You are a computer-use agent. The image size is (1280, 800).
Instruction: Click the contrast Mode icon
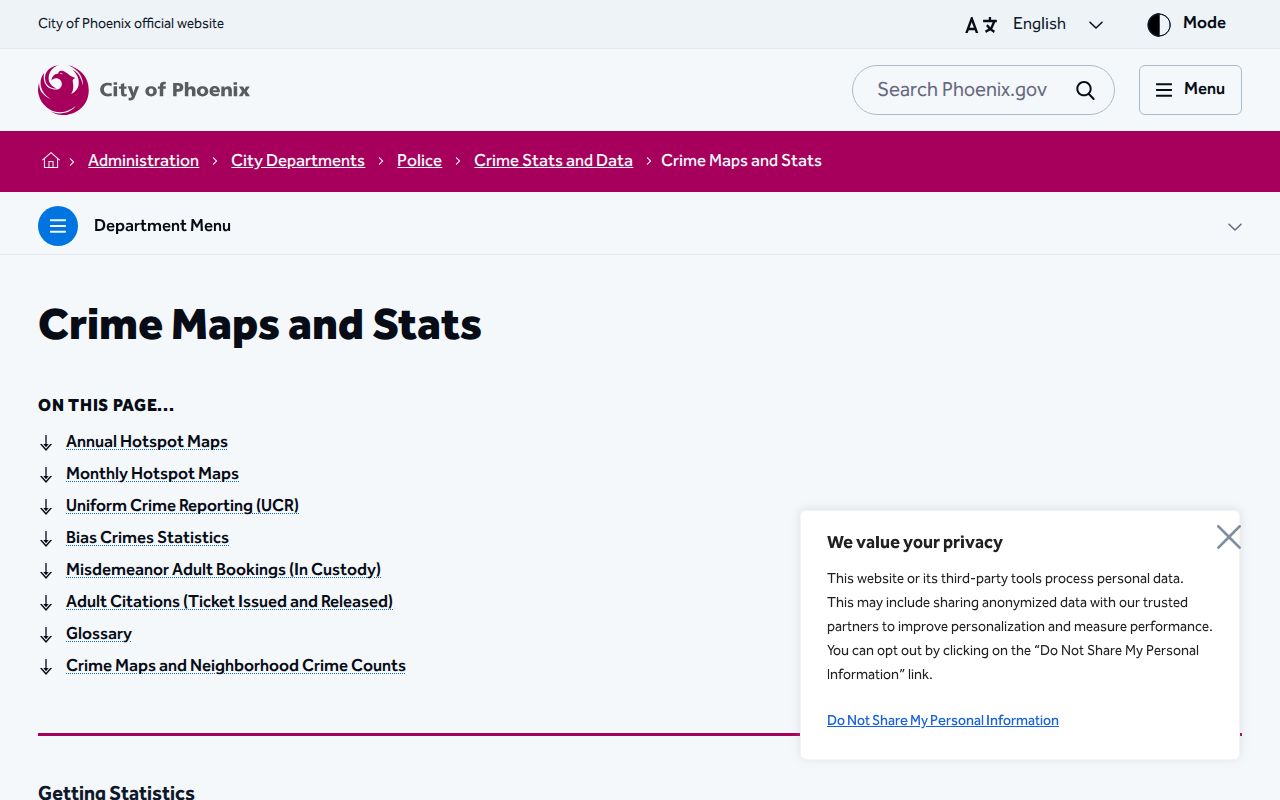1159,25
